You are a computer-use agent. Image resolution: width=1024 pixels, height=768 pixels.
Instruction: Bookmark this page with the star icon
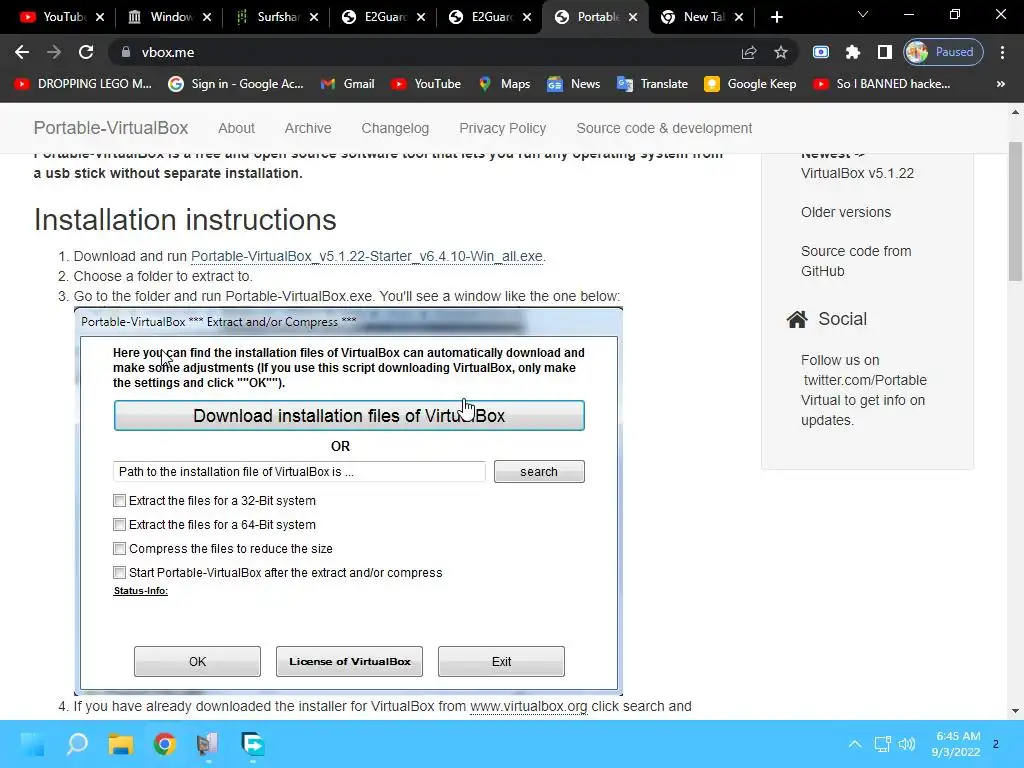(780, 52)
